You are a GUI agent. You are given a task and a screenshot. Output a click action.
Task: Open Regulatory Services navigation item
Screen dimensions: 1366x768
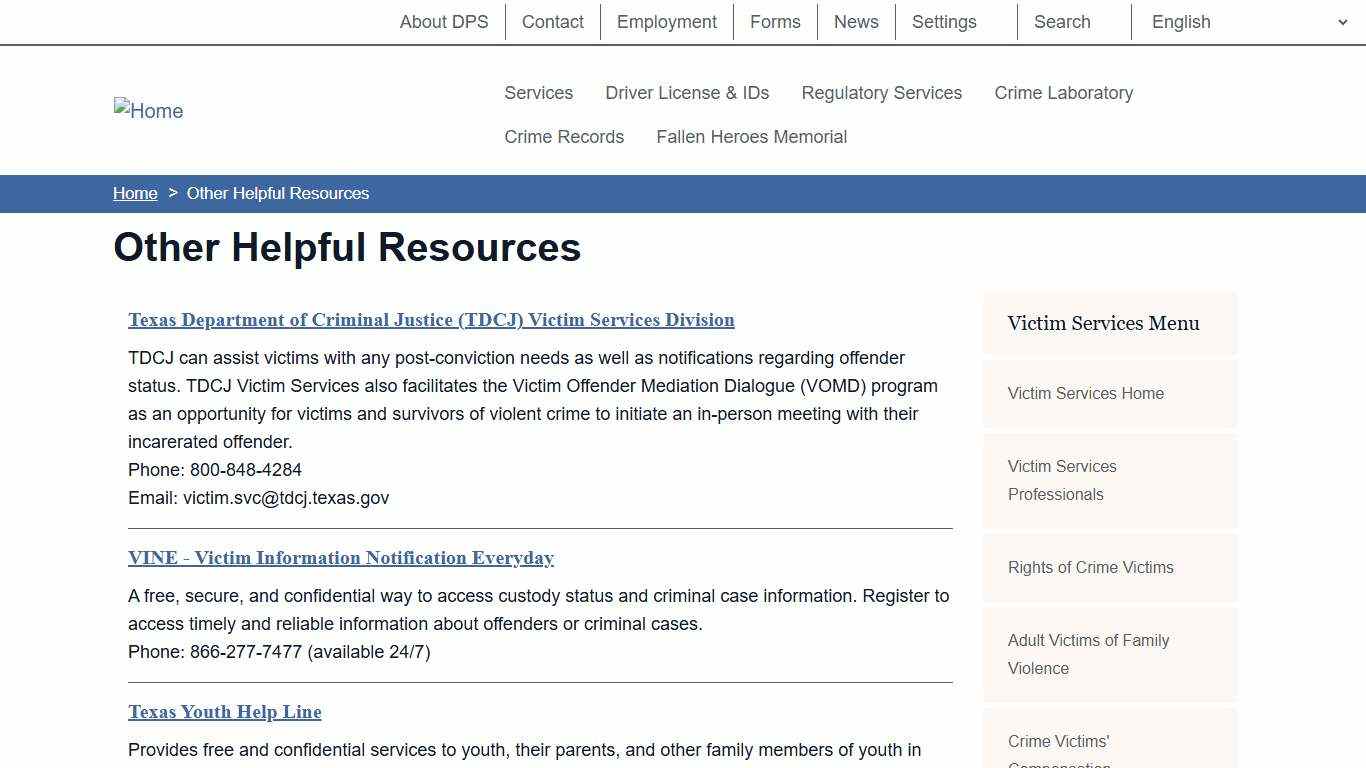coord(881,92)
